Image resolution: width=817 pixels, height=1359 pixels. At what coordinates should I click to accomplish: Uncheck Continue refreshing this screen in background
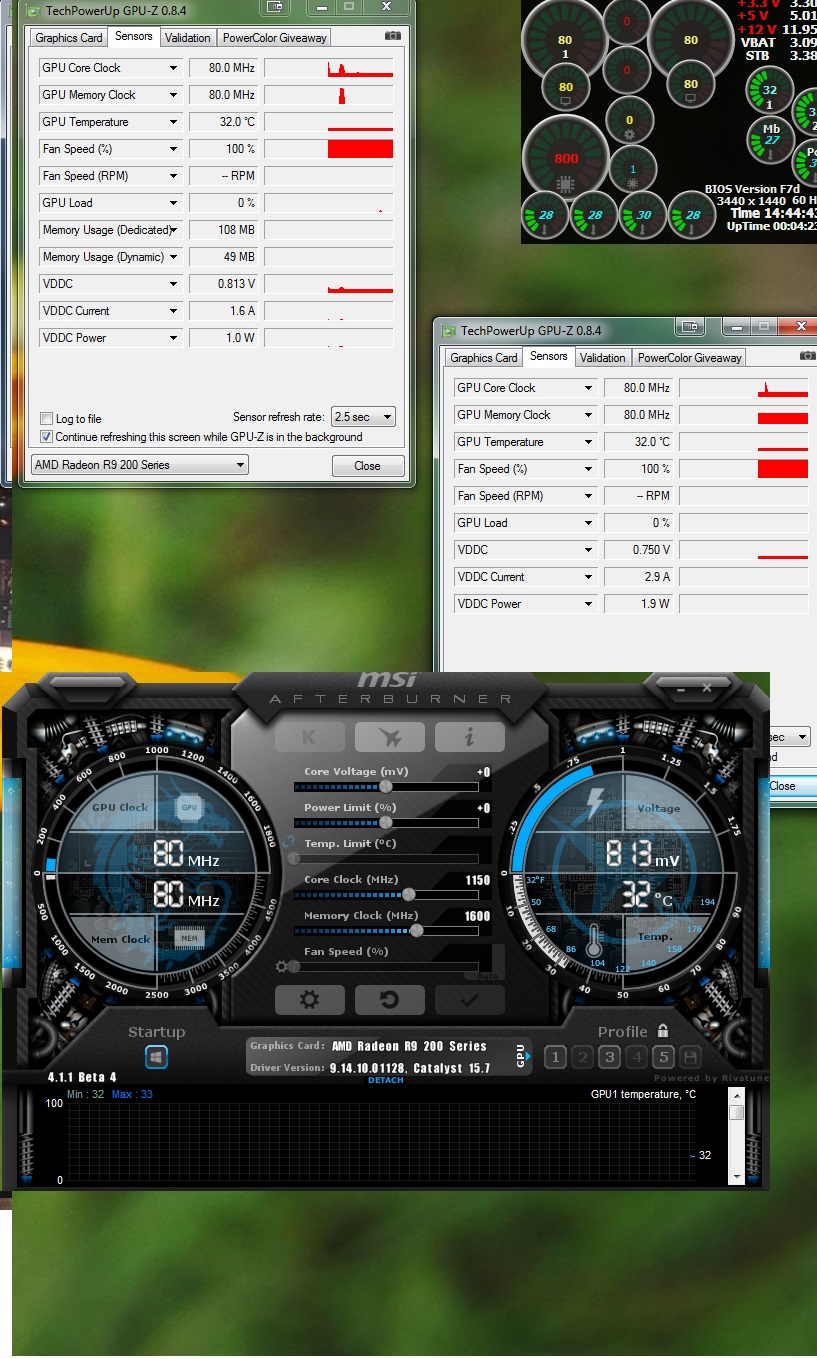(x=46, y=437)
